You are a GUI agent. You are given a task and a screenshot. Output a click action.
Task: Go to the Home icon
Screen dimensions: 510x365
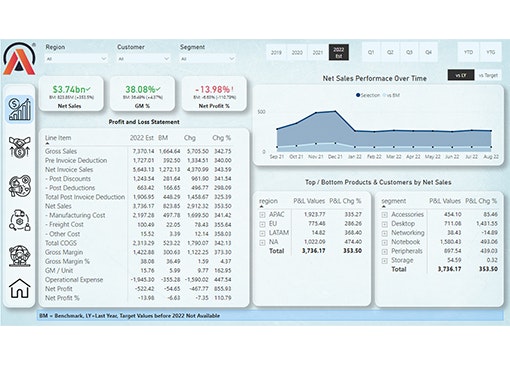pyautogui.click(x=19, y=288)
